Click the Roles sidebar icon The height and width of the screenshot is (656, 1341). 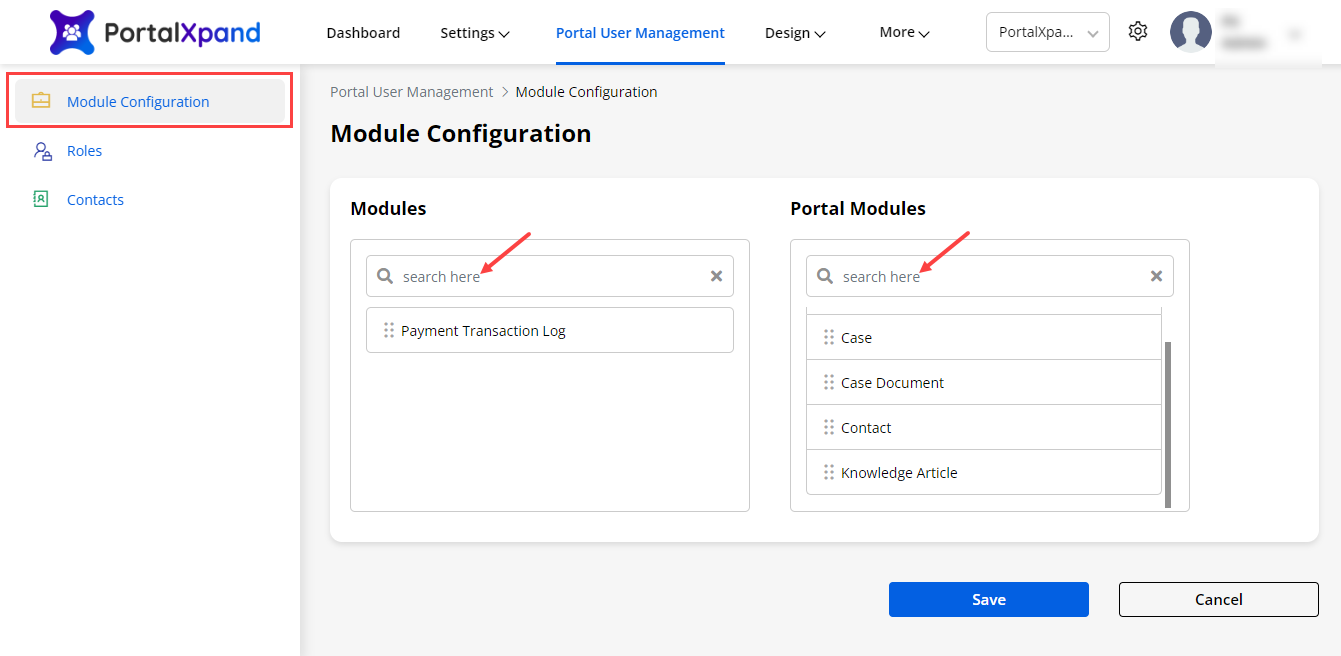42,151
